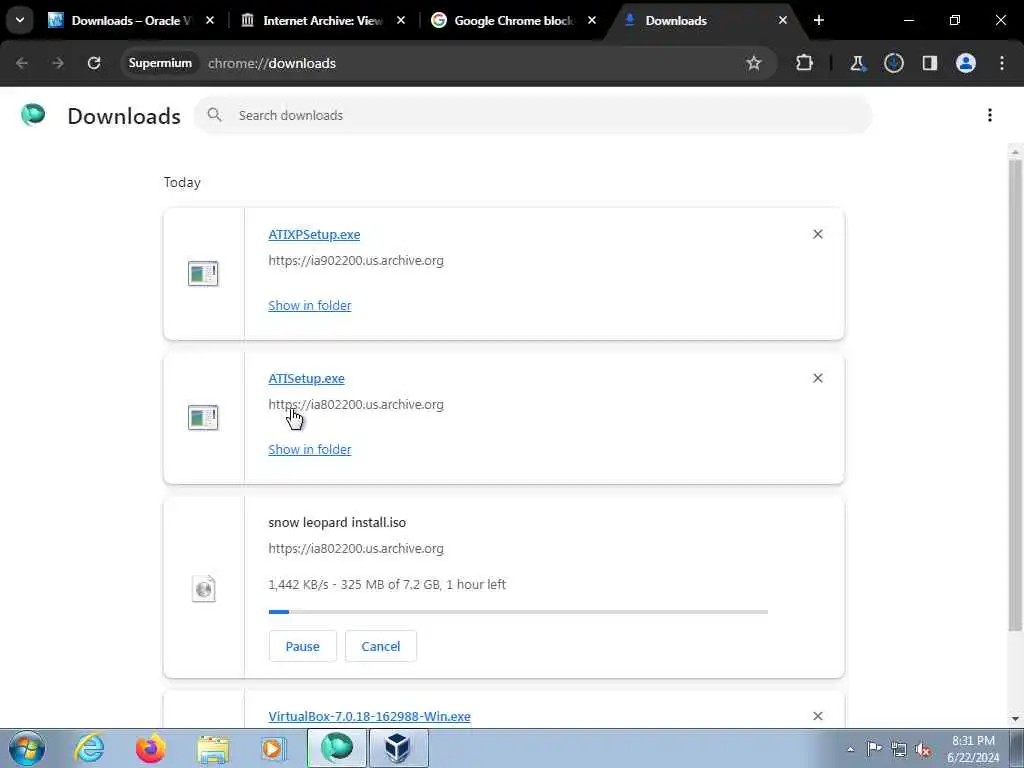Launch Internet Explorer from taskbar

(x=89, y=748)
